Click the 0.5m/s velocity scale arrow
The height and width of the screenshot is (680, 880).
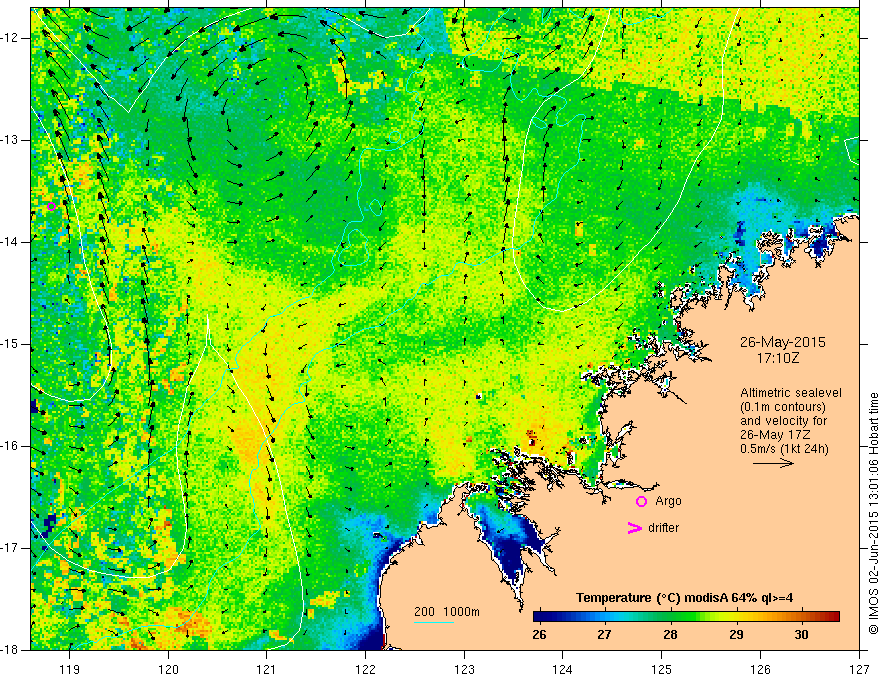[x=773, y=463]
